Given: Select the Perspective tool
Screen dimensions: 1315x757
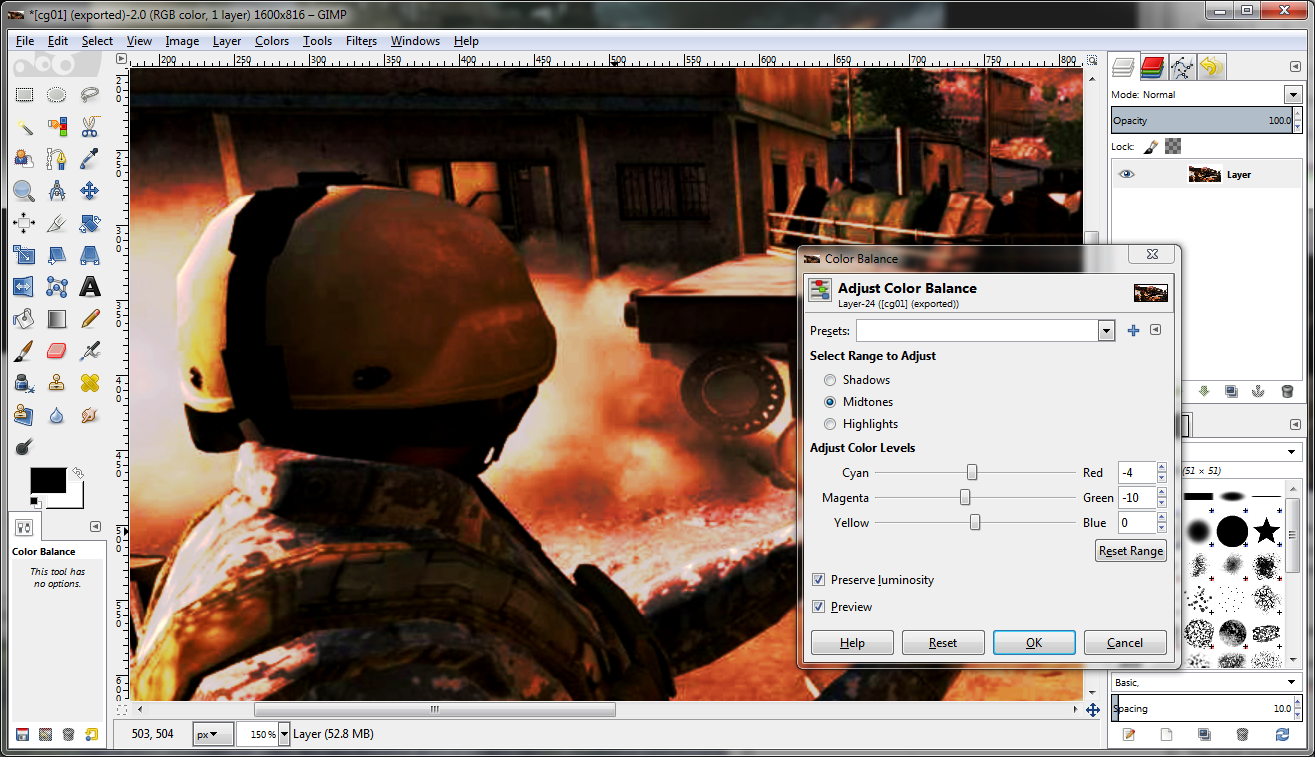Looking at the screenshot, I should [x=90, y=255].
